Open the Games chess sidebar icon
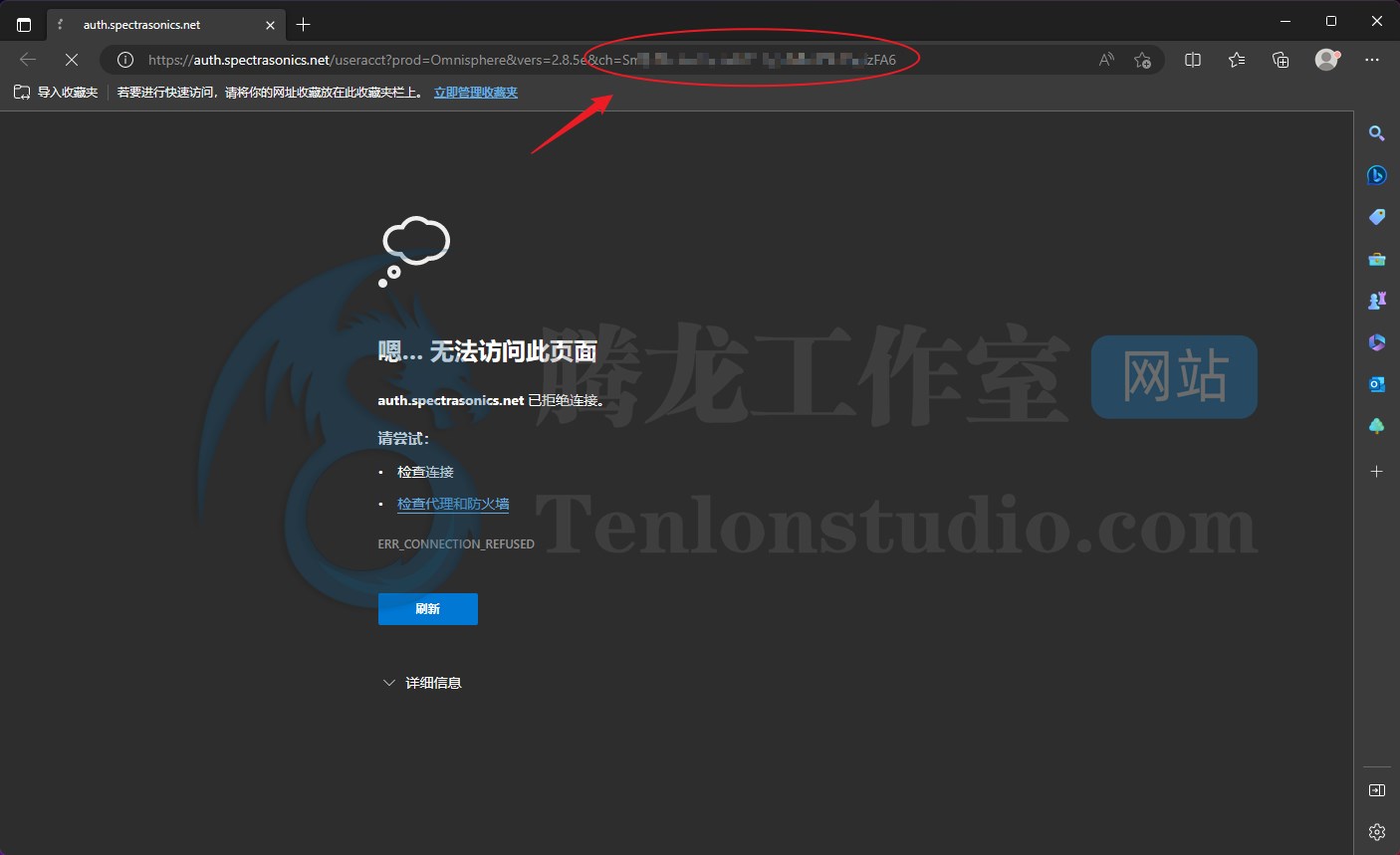This screenshot has height=855, width=1400. 1377,301
